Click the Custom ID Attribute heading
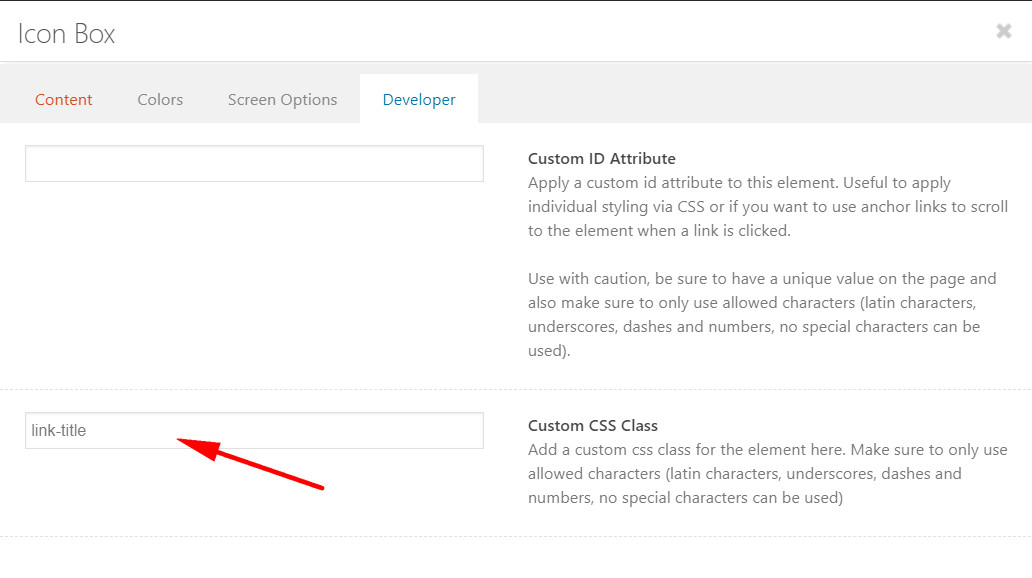 click(602, 159)
